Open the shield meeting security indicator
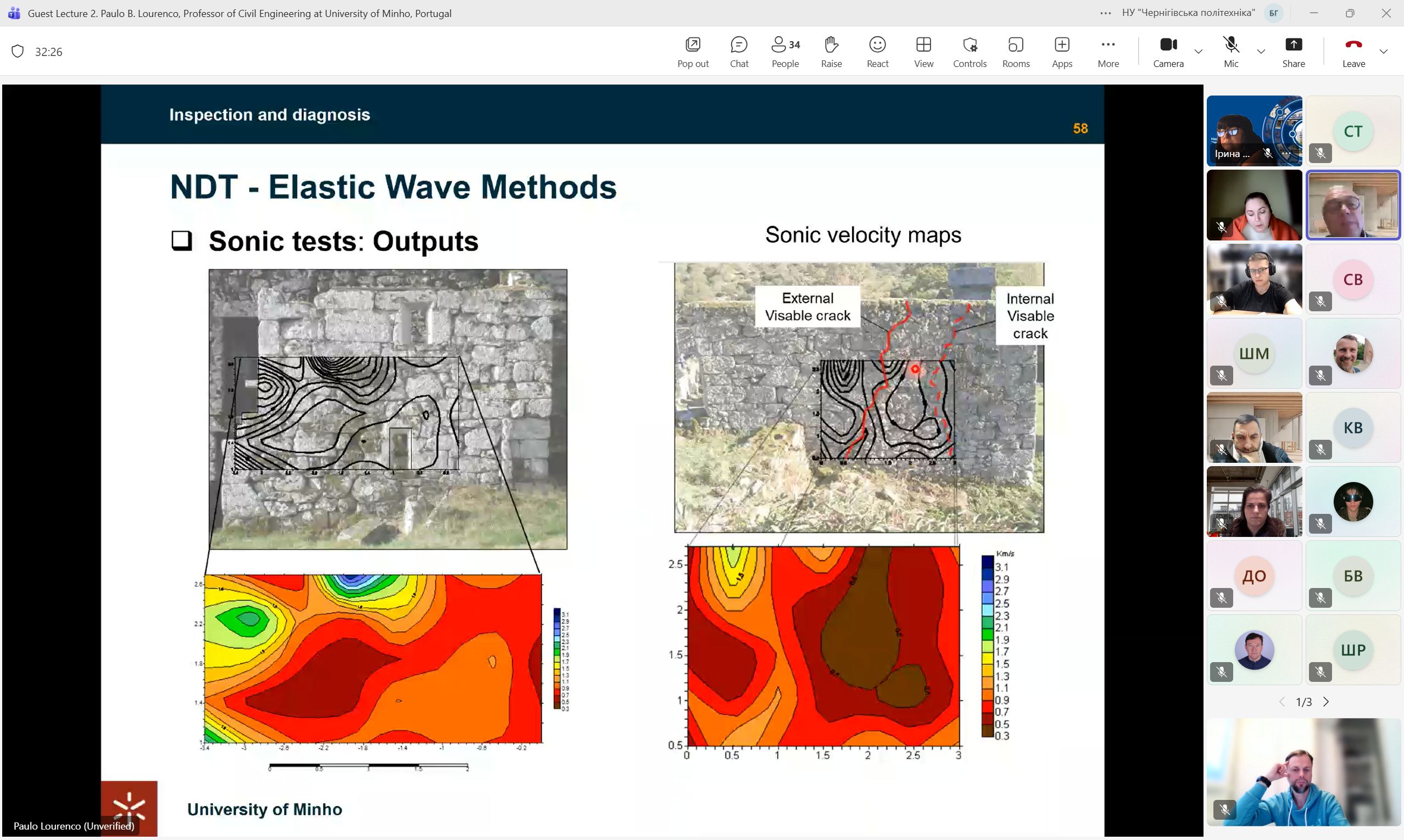The height and width of the screenshot is (840, 1404). point(18,52)
